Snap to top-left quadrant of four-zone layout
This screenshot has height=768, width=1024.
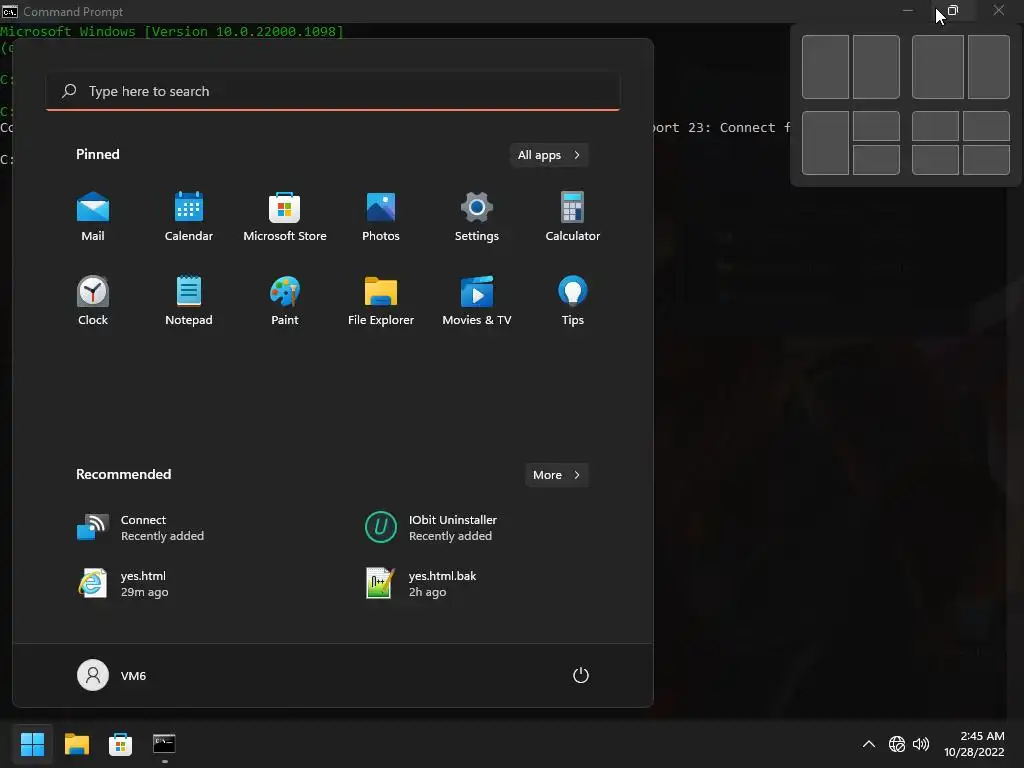[935, 126]
